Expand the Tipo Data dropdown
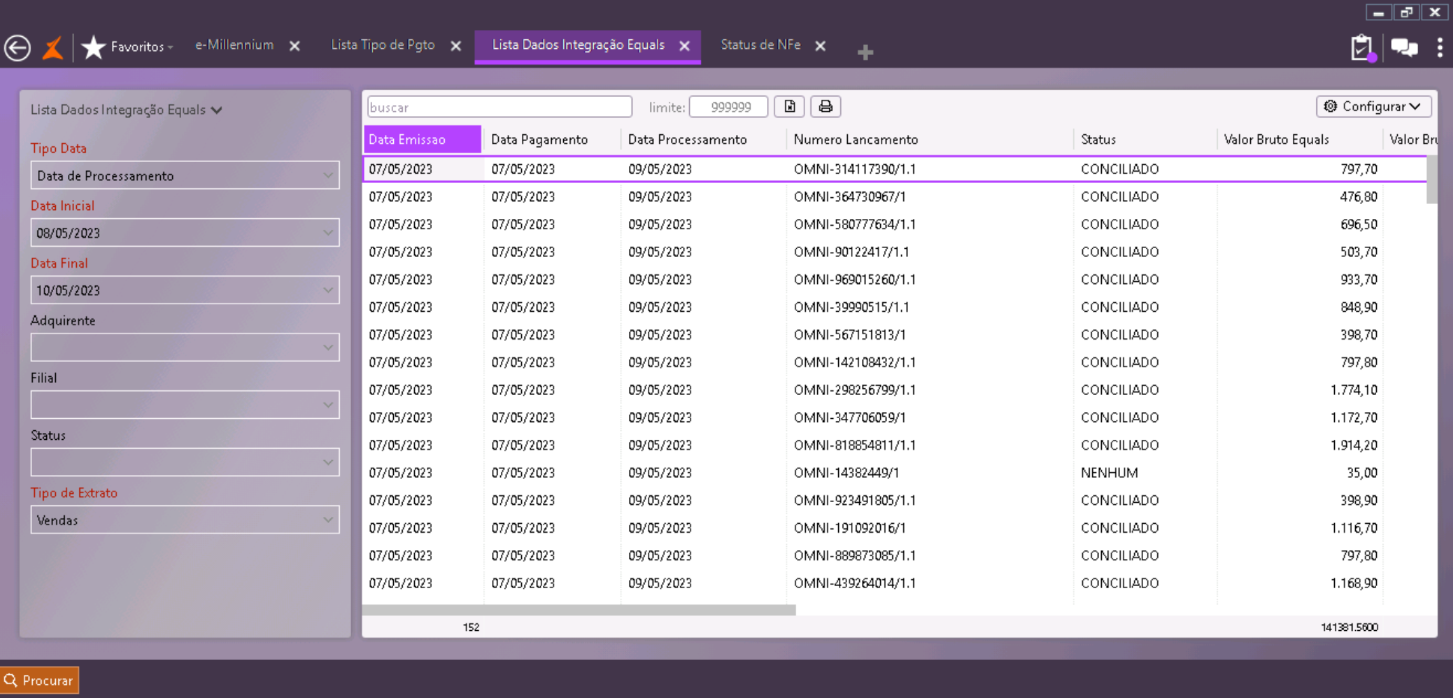Viewport: 1453px width, 698px height. coord(328,176)
